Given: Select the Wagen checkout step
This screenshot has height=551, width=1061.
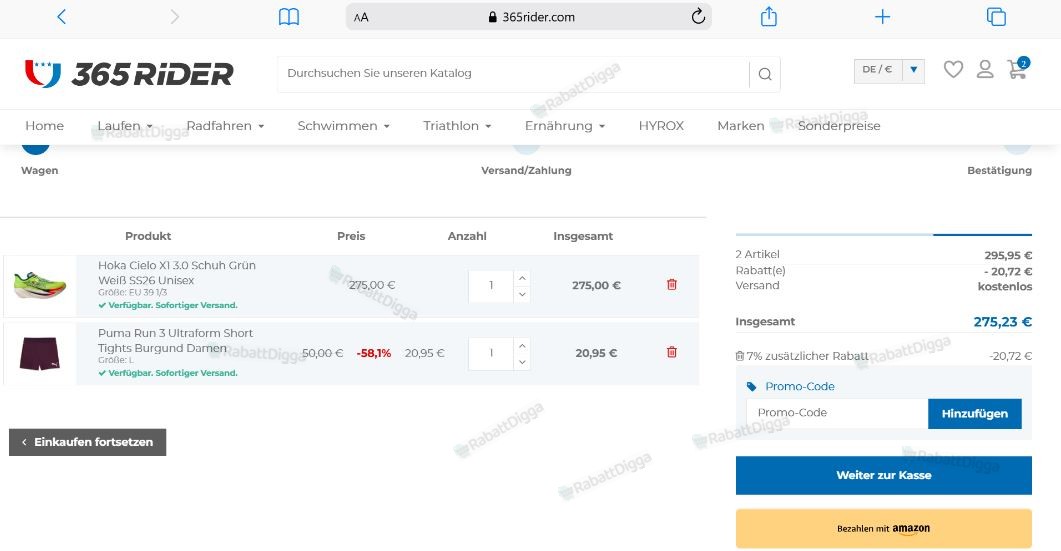Looking at the screenshot, I should 39,171.
